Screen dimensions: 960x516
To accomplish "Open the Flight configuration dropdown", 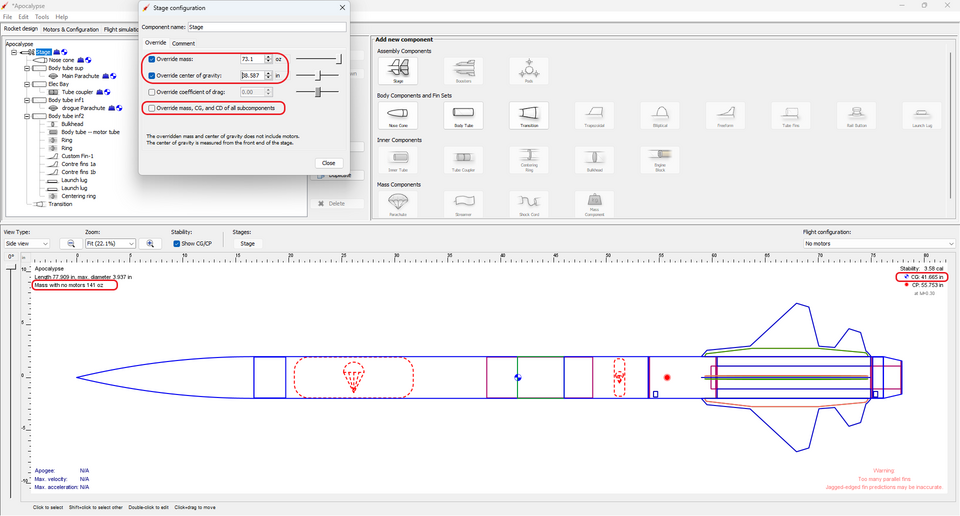I will coord(879,244).
